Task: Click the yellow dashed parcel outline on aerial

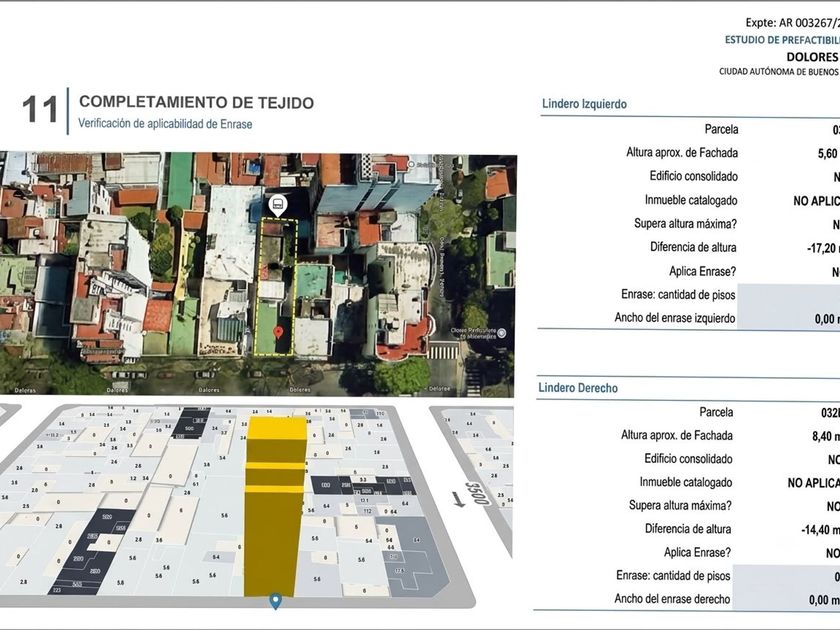Action: coord(275,287)
